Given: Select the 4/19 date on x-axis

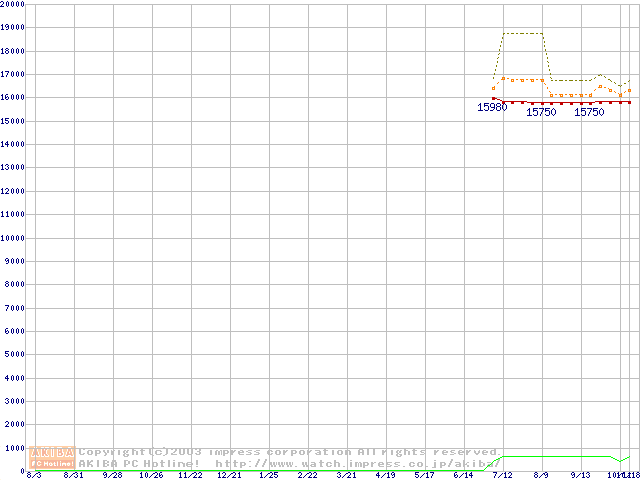Looking at the screenshot, I should (x=385, y=476).
